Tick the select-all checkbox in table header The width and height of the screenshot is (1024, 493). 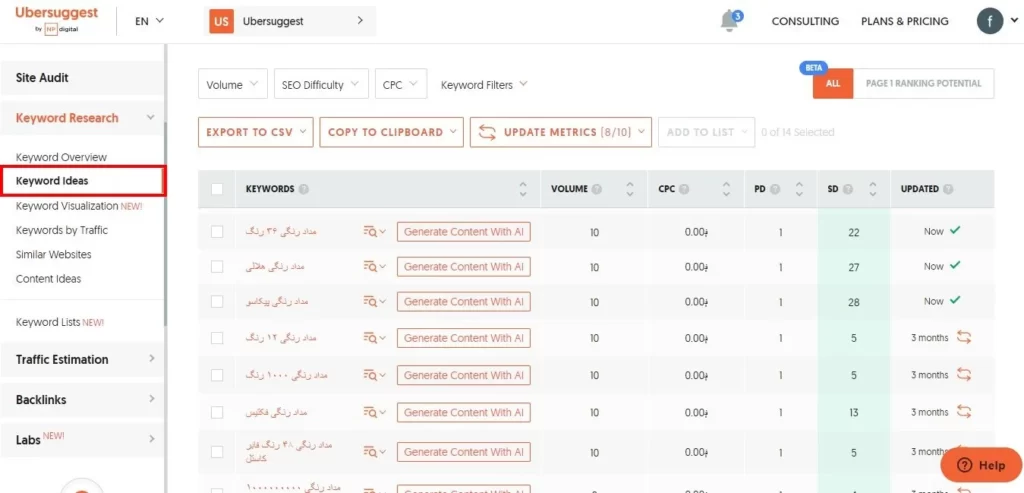coord(217,189)
